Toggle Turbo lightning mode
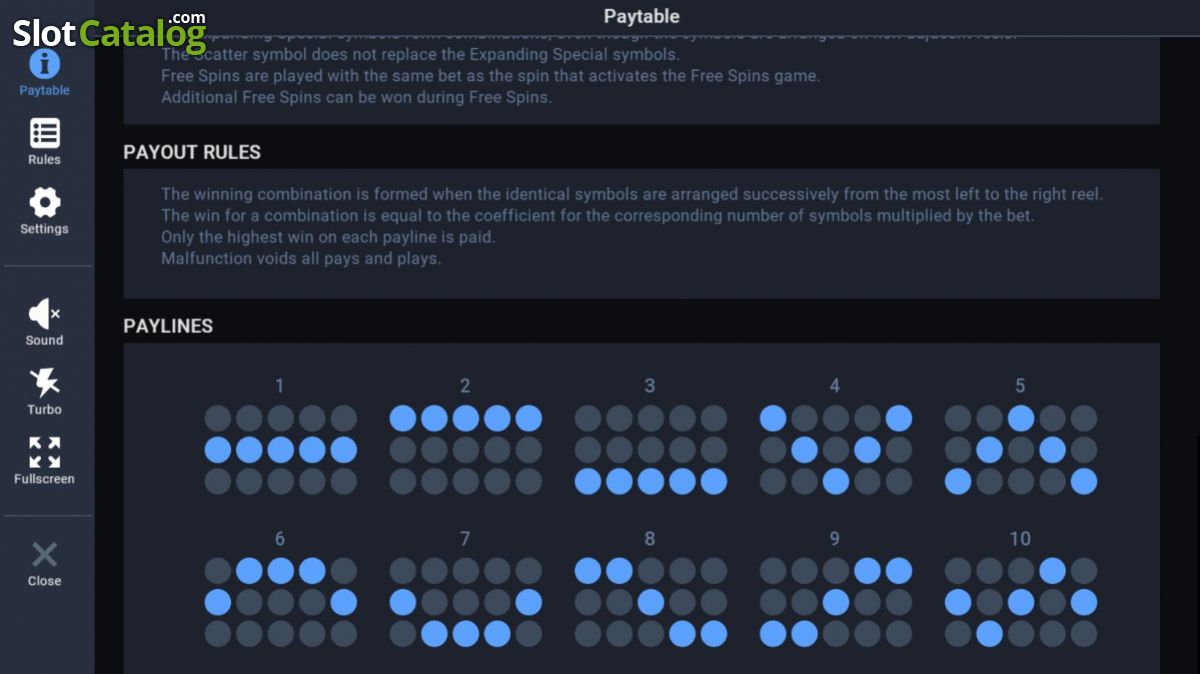 point(44,383)
